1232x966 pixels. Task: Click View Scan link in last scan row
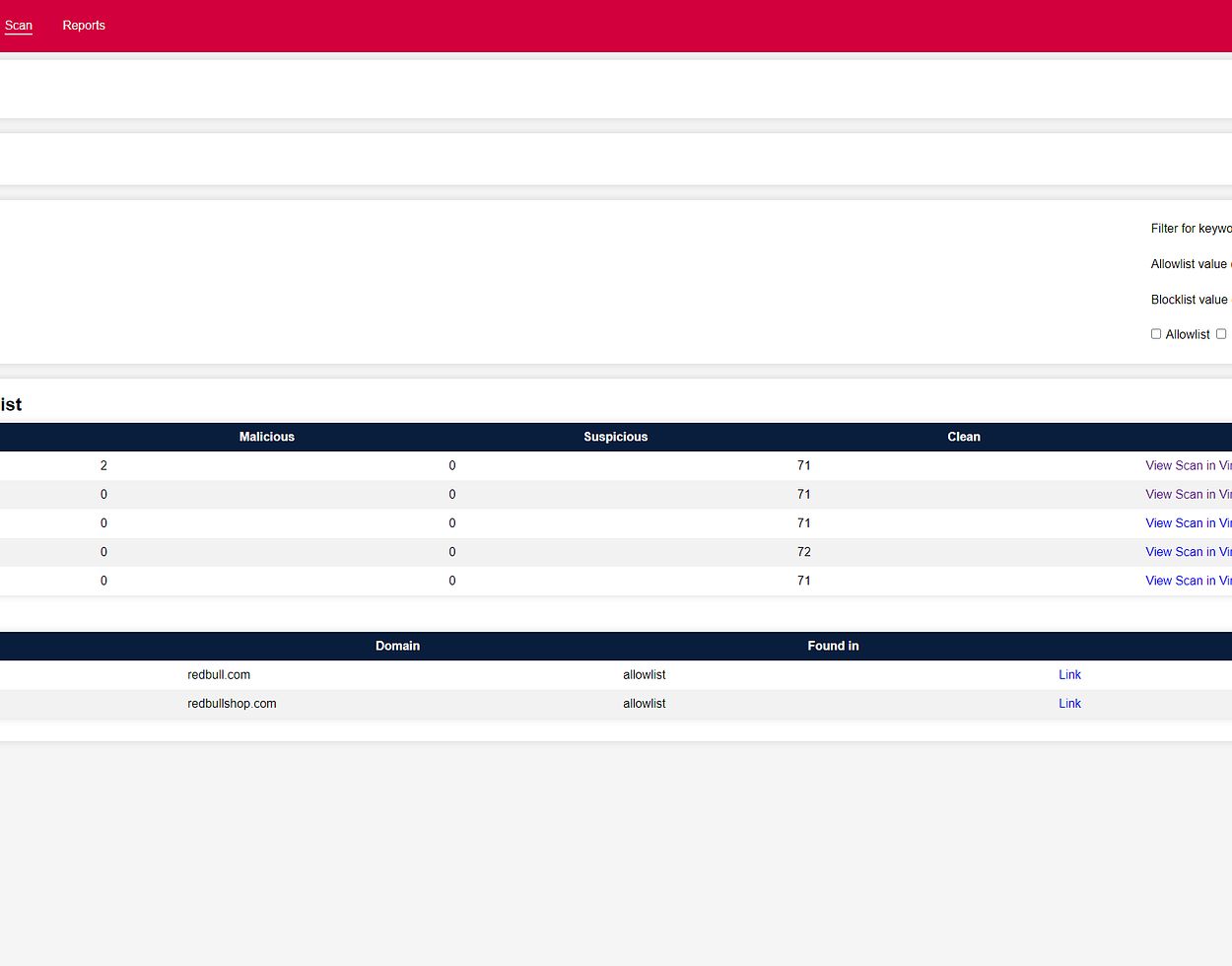[1188, 581]
